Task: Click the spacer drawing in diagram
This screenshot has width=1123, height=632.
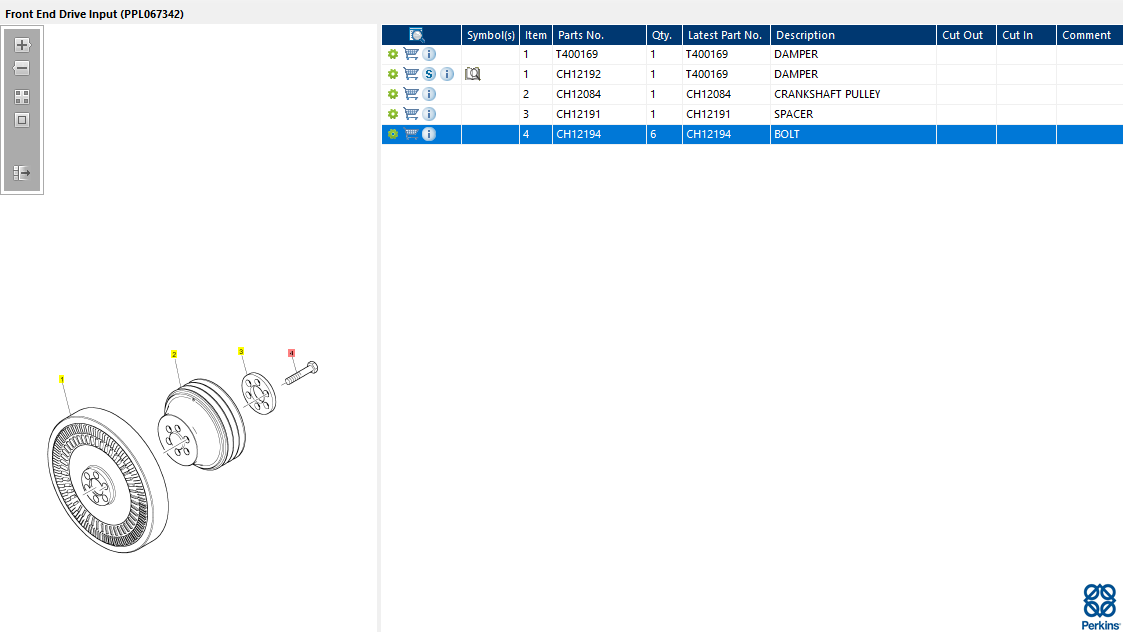Action: click(259, 393)
